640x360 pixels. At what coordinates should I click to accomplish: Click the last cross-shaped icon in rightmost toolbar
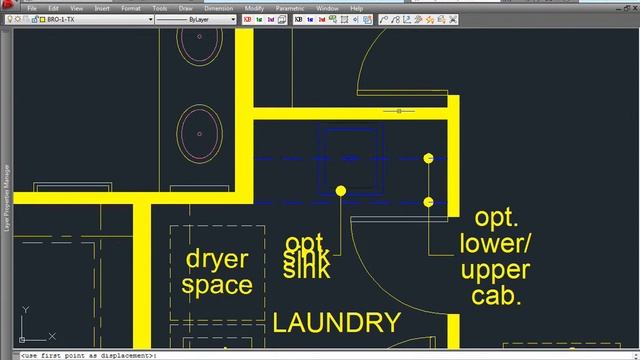(453, 19)
